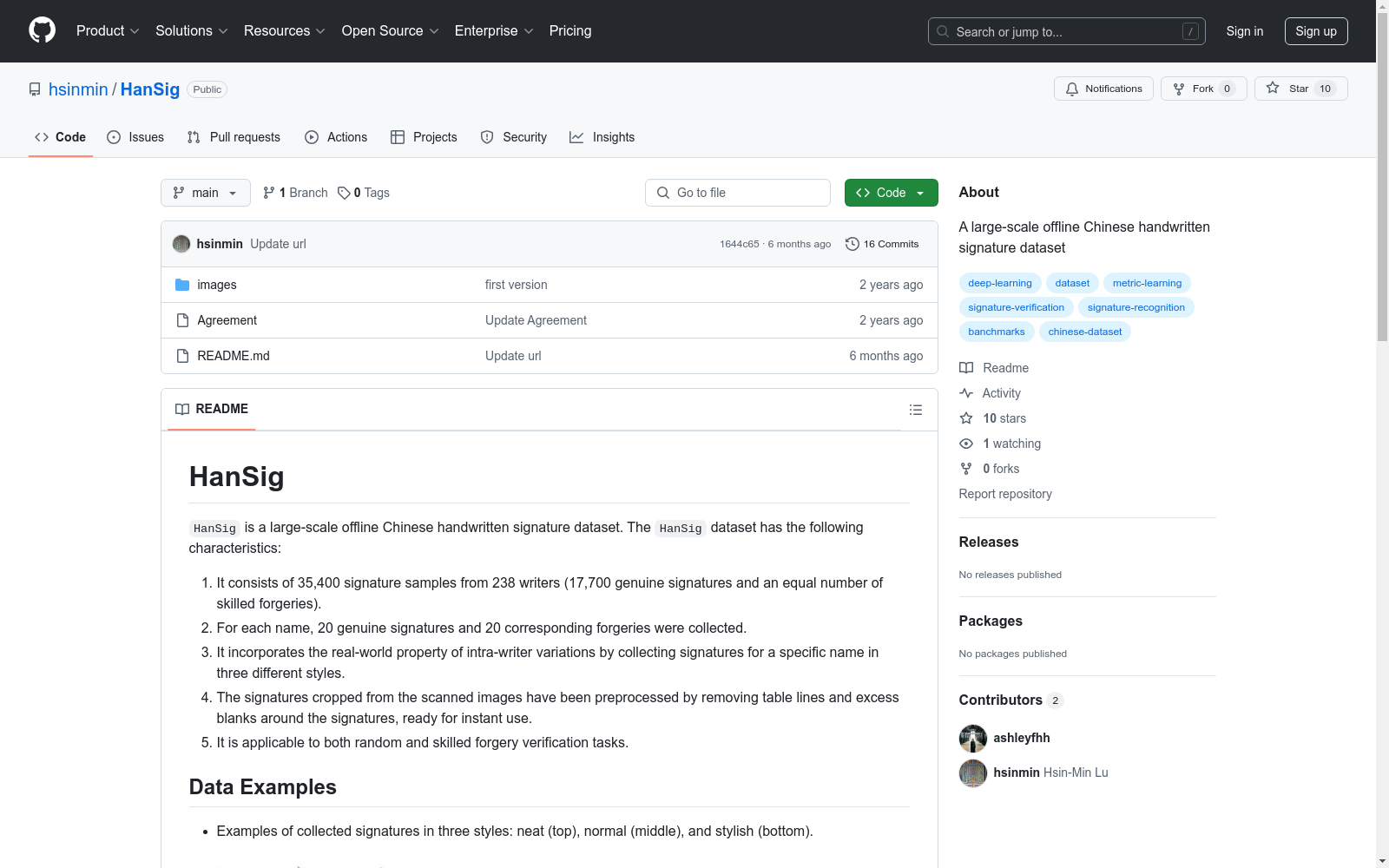The height and width of the screenshot is (868, 1389).
Task: Expand the Resources menu
Action: 284,31
